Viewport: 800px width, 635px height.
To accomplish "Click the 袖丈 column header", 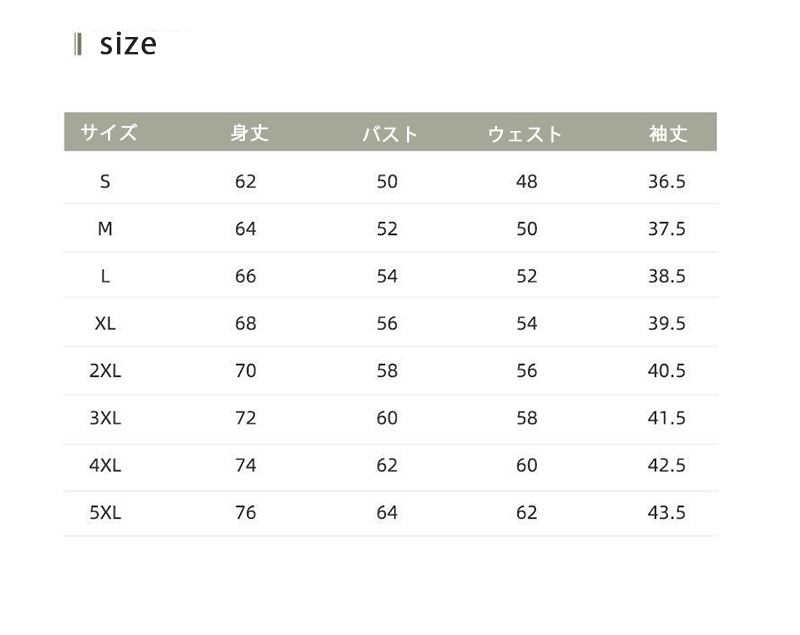I will point(668,133).
